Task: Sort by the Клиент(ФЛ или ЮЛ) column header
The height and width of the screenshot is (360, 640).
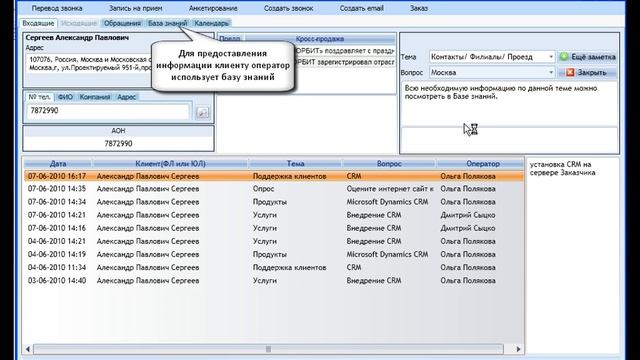Action: (x=170, y=164)
